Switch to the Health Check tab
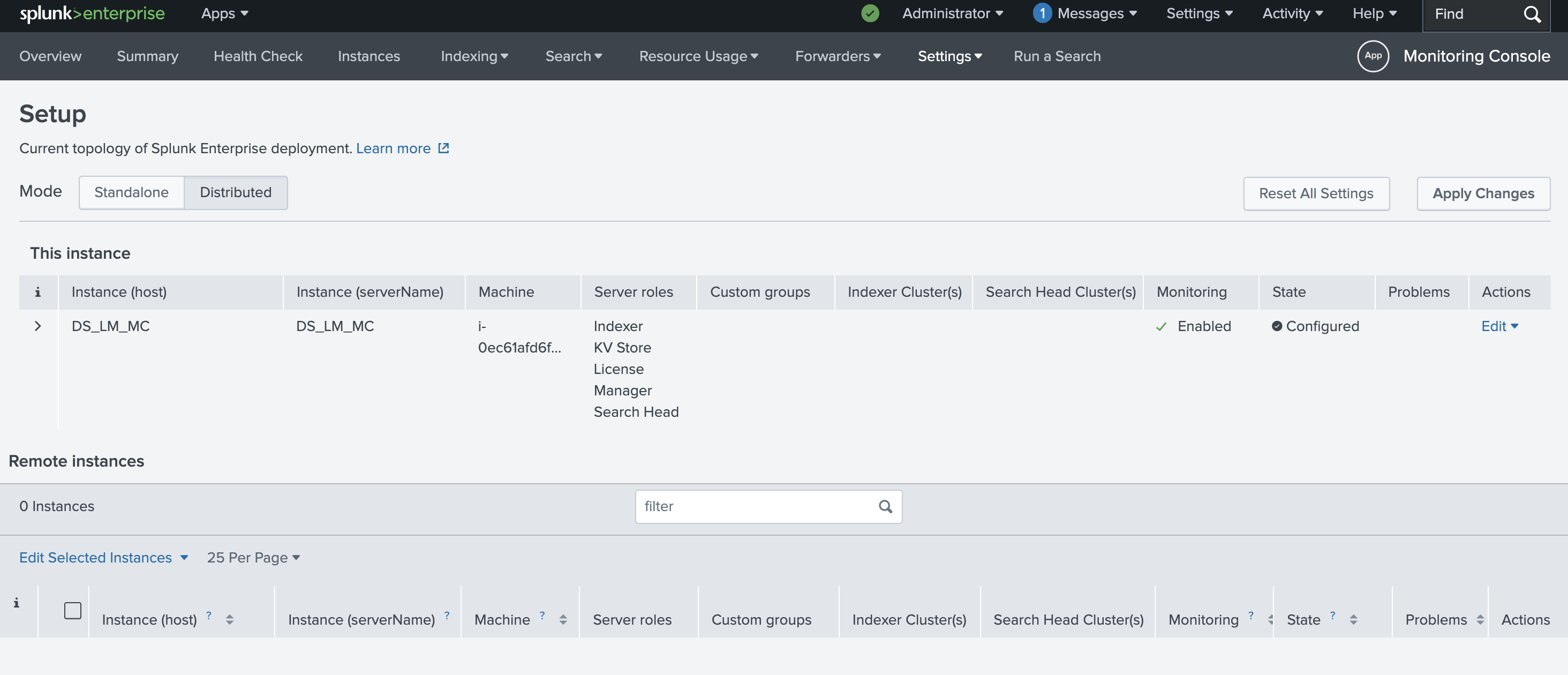The width and height of the screenshot is (1568, 675). coord(258,56)
